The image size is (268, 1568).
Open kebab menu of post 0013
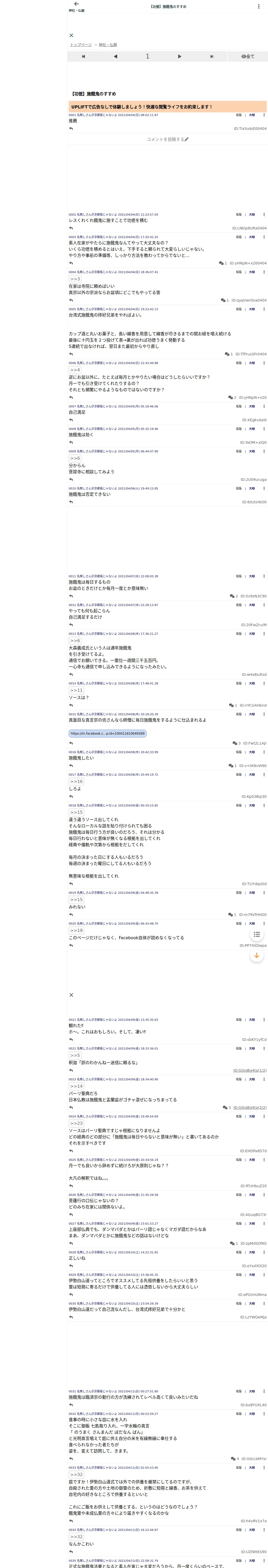(x=264, y=634)
